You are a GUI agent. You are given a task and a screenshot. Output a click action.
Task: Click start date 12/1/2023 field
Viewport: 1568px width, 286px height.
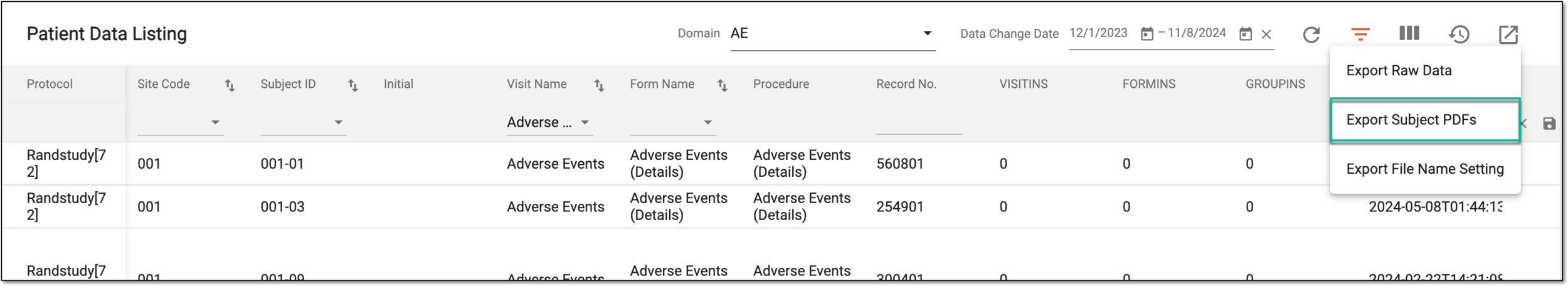click(1098, 33)
